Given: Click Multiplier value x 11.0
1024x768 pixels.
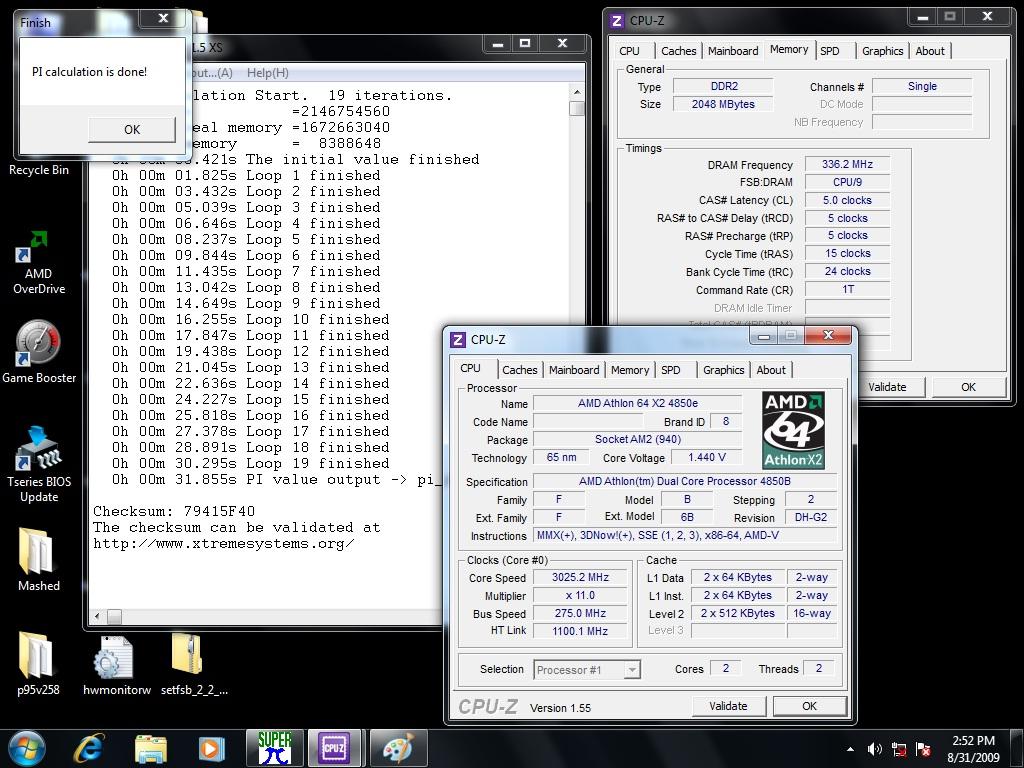Looking at the screenshot, I should click(x=580, y=596).
